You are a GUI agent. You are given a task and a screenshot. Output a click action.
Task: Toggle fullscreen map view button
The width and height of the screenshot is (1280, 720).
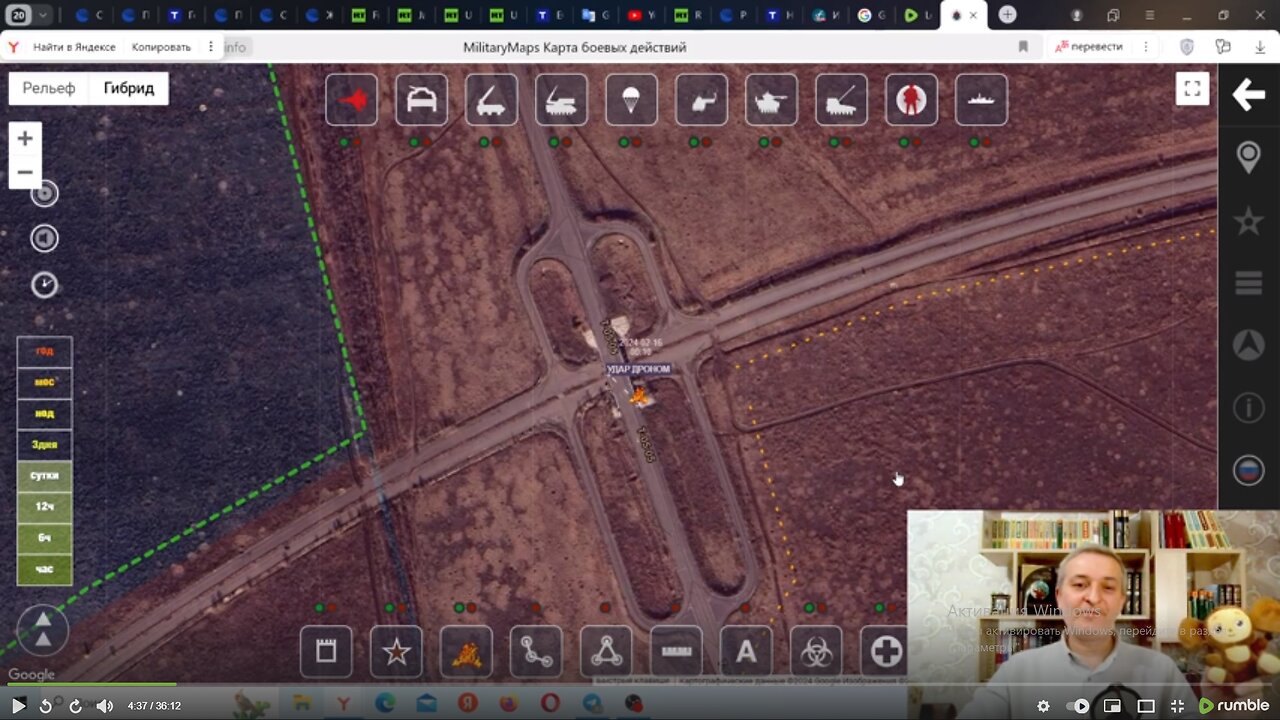1192,88
